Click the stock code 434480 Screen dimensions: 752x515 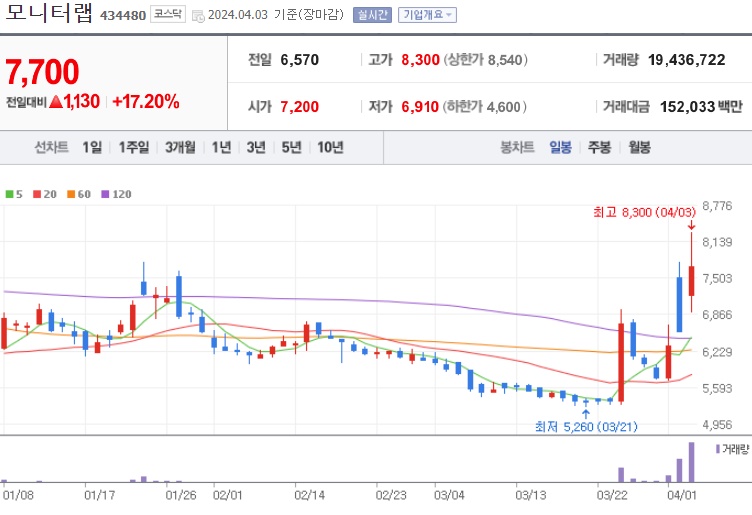pyautogui.click(x=123, y=15)
